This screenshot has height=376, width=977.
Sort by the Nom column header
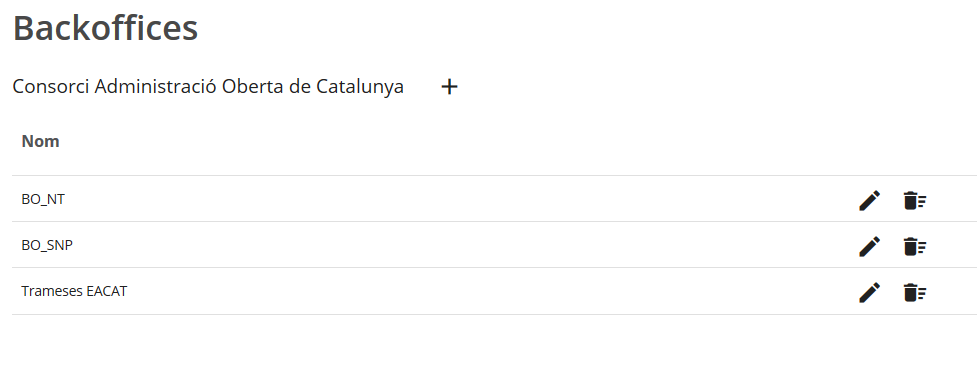(x=41, y=142)
